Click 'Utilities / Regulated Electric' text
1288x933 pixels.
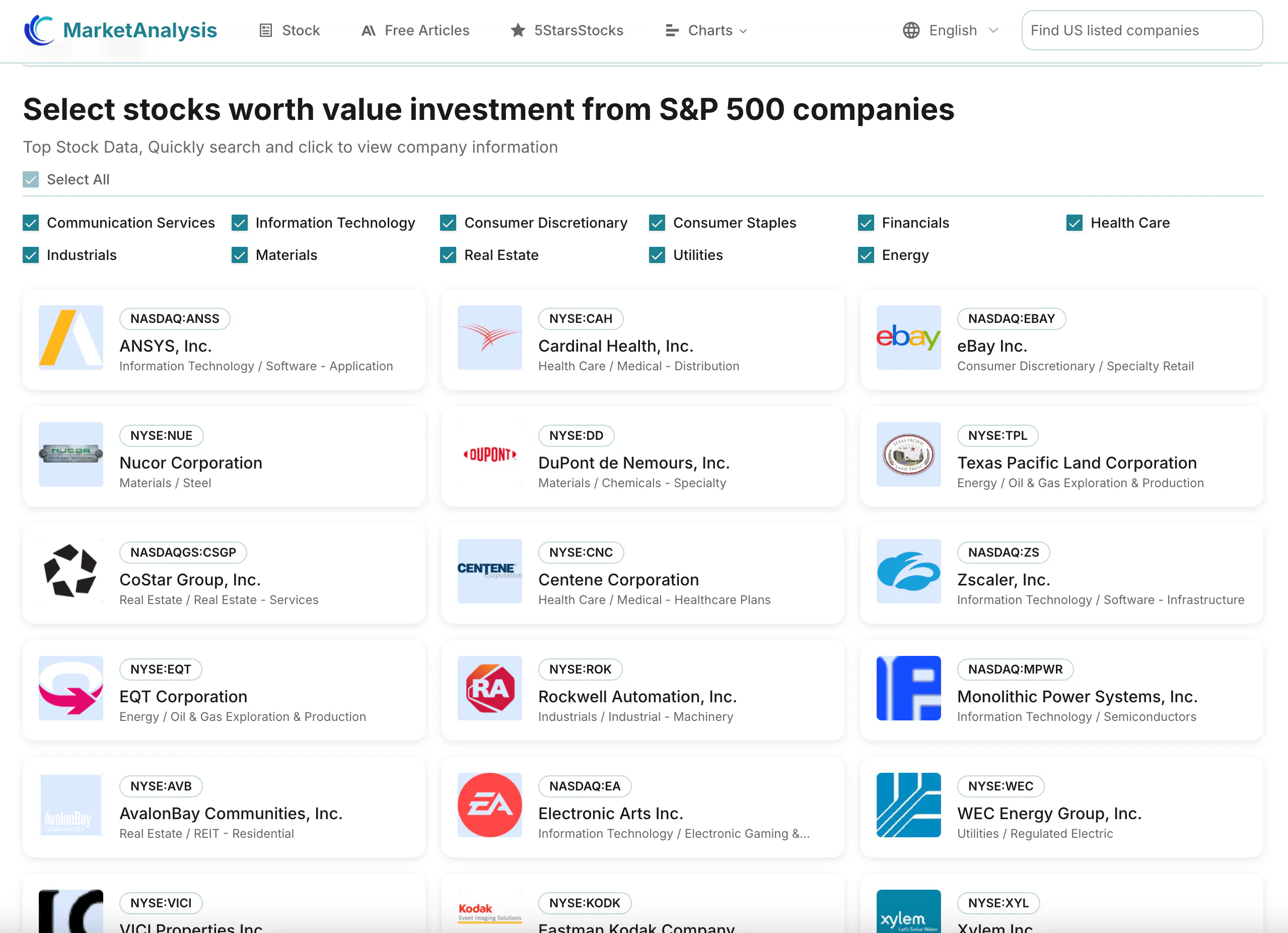point(1035,833)
